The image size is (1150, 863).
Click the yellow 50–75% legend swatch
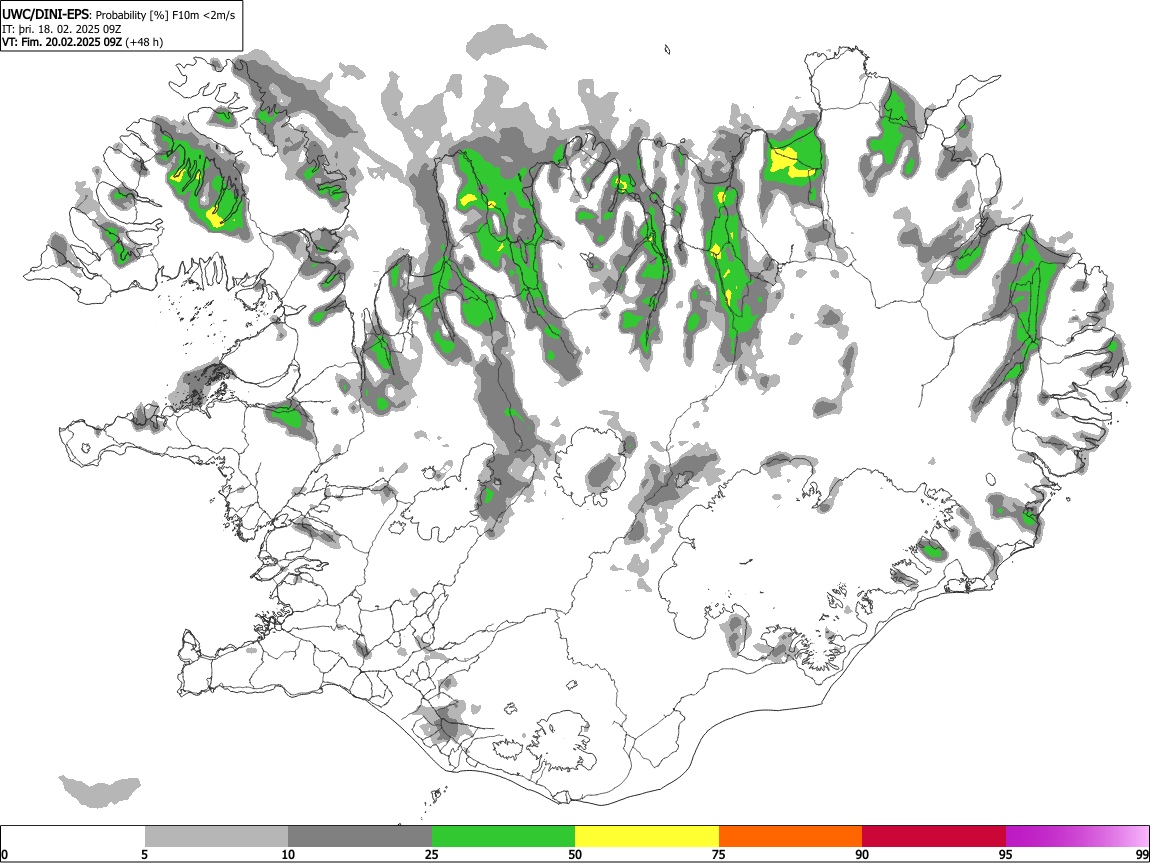(647, 836)
